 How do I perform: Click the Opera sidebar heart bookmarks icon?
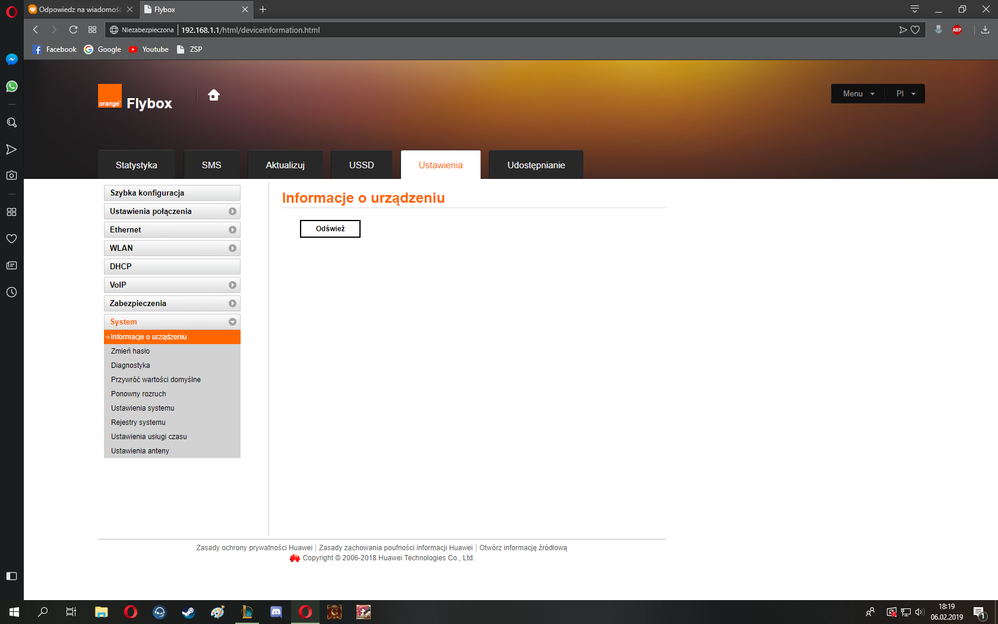[x=11, y=239]
